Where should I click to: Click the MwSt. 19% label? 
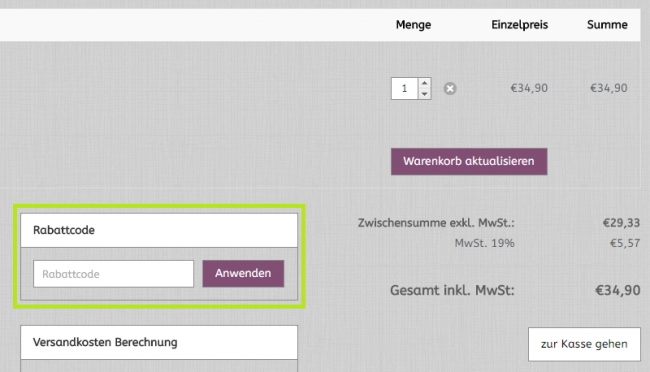click(485, 243)
